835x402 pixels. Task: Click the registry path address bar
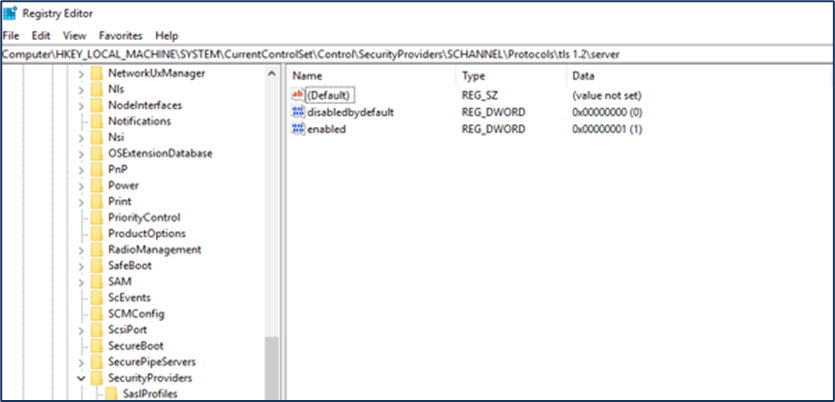418,54
